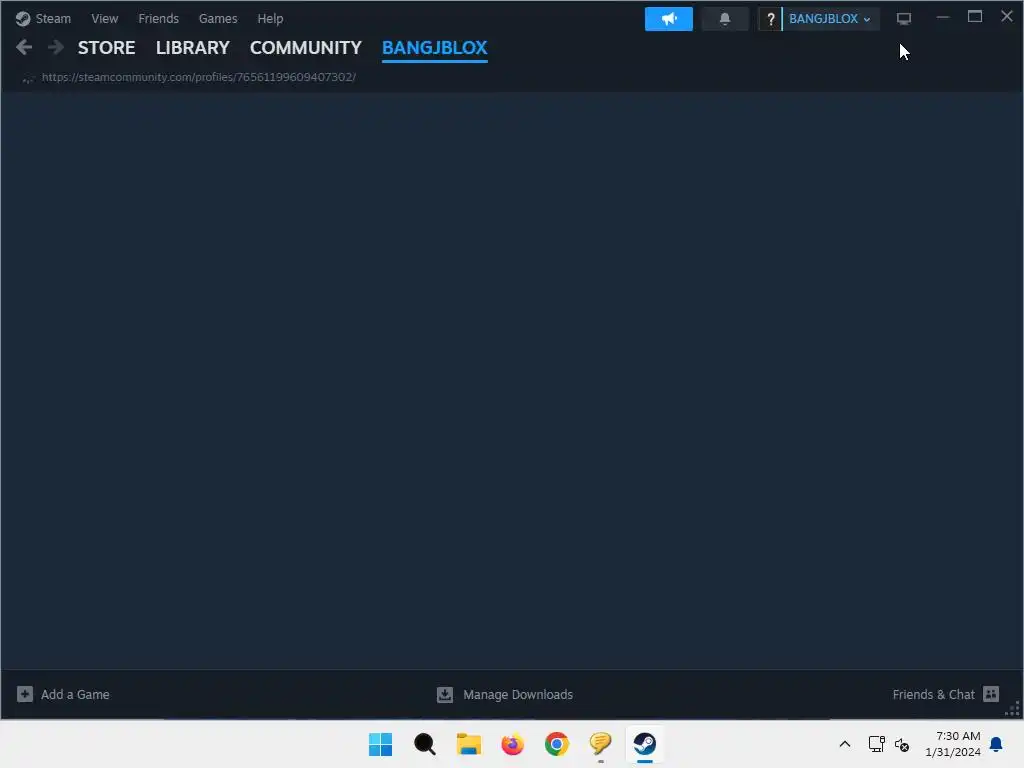Open the Steam menu
The height and width of the screenshot is (768, 1024).
53,19
